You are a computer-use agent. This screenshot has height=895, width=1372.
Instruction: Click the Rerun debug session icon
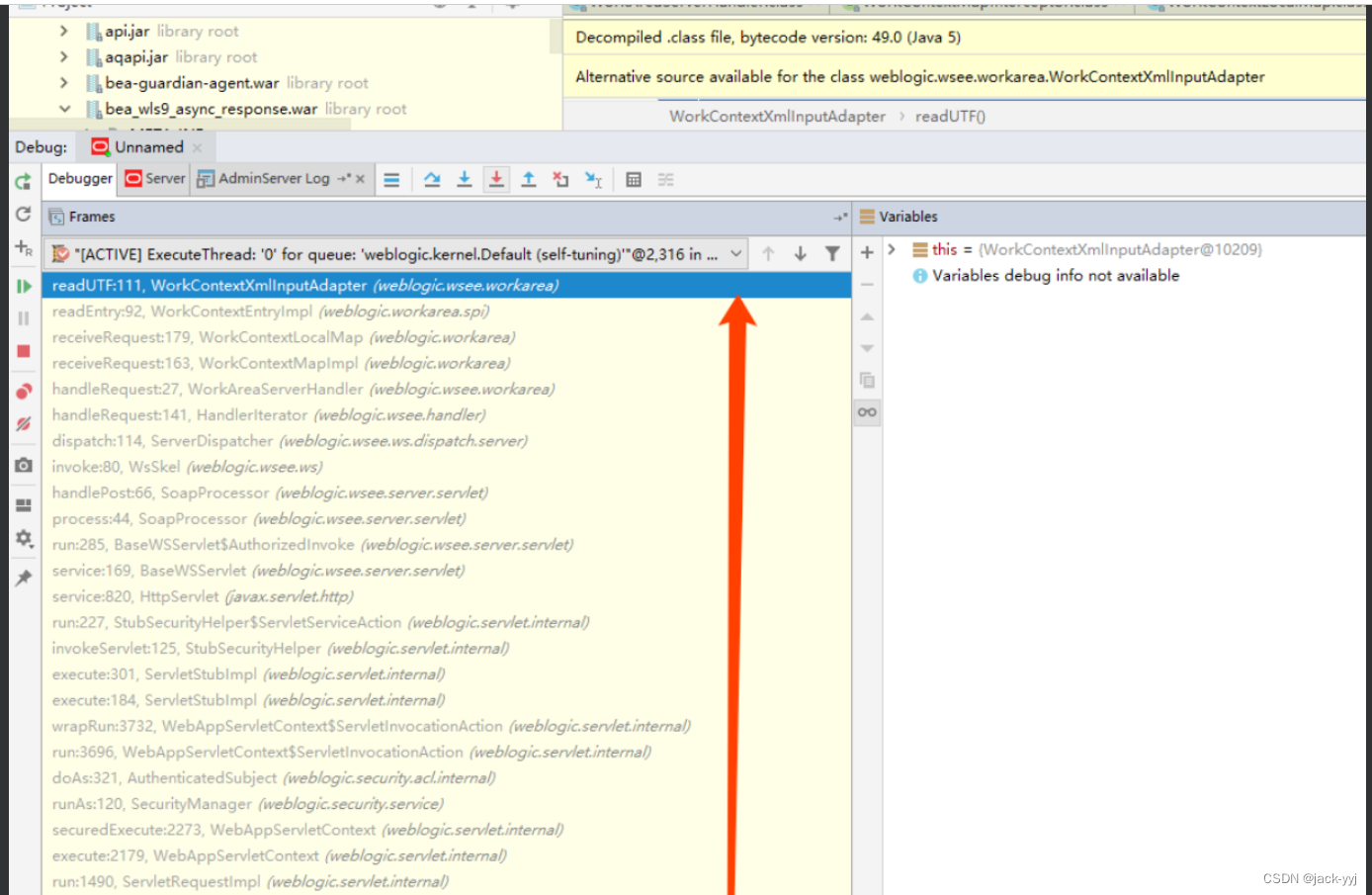[x=24, y=181]
